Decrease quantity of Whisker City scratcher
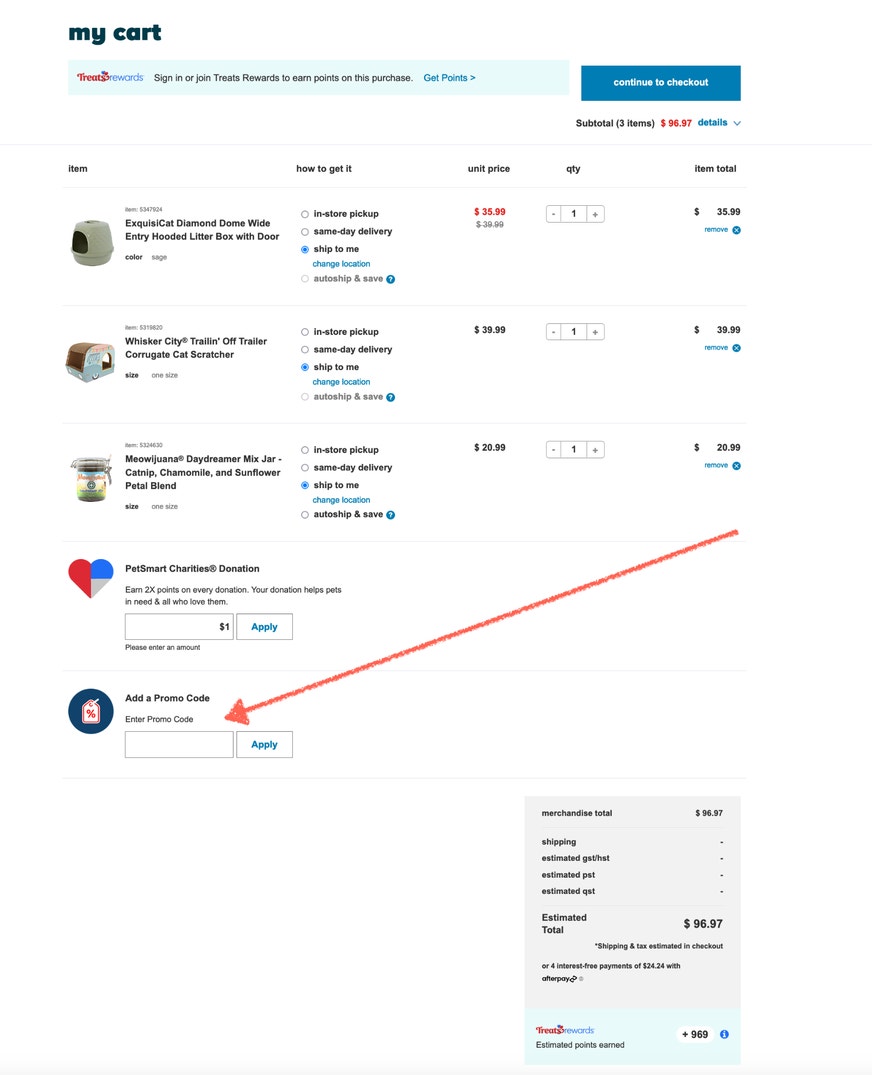Image resolution: width=872 pixels, height=1075 pixels. 553,333
